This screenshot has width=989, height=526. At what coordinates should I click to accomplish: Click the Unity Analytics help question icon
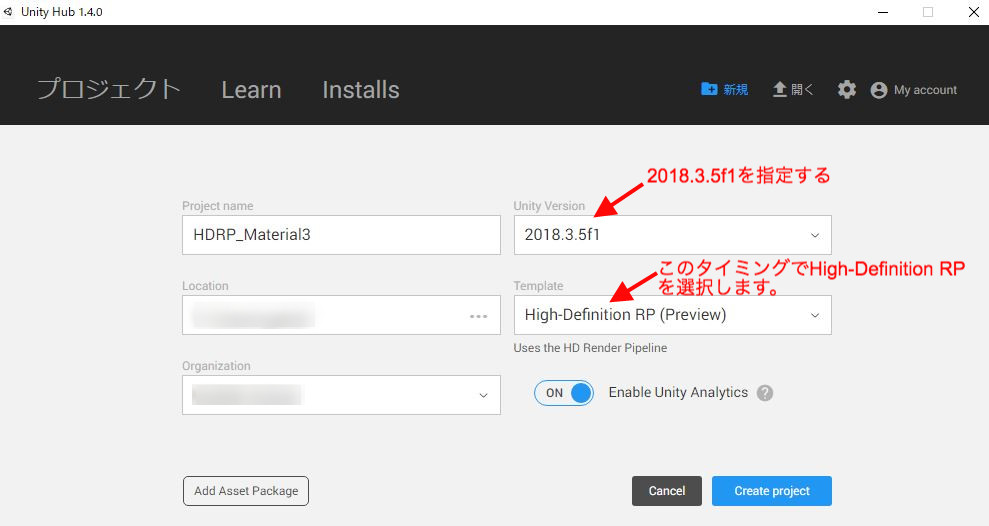coord(765,393)
